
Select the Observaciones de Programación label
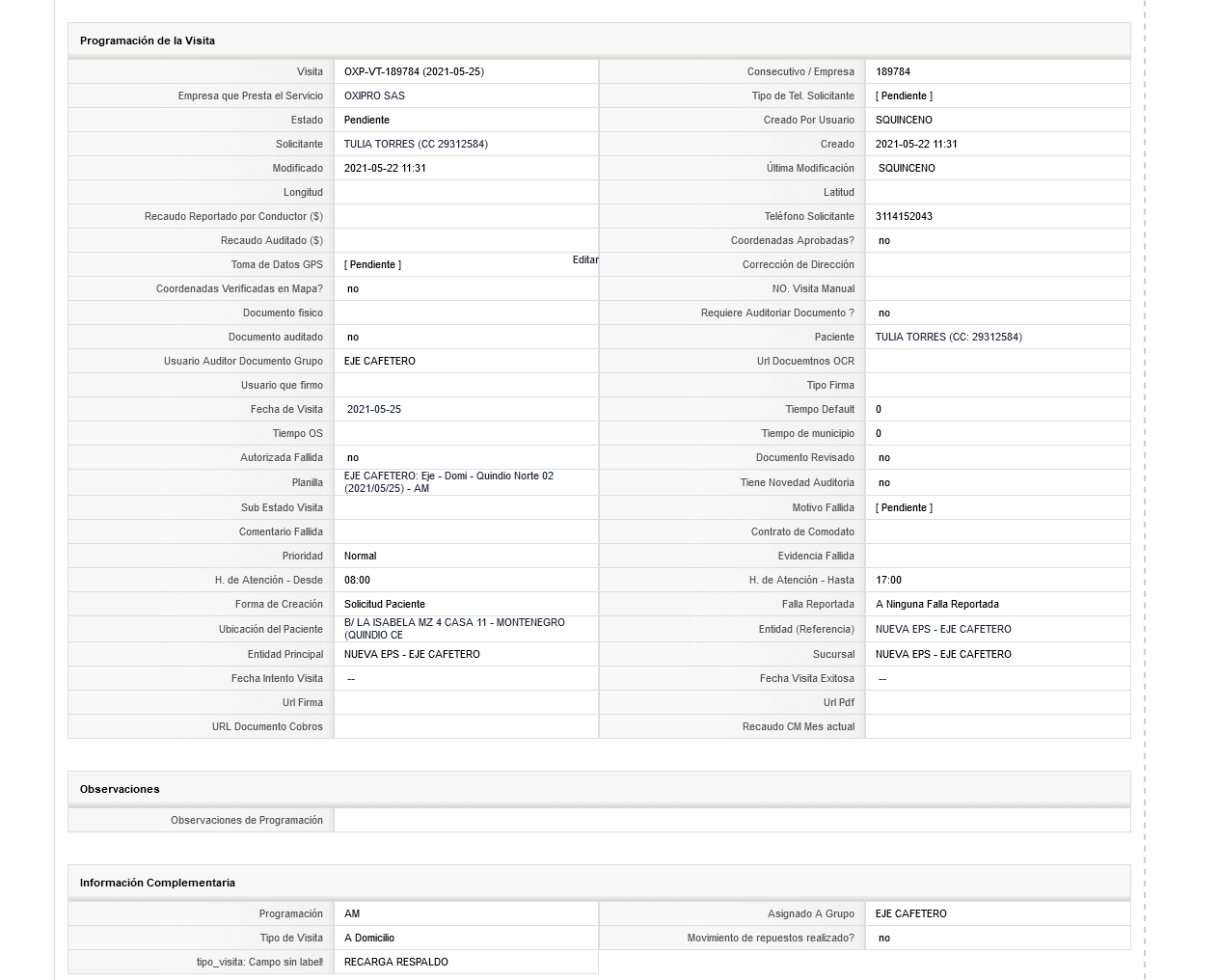[247, 820]
